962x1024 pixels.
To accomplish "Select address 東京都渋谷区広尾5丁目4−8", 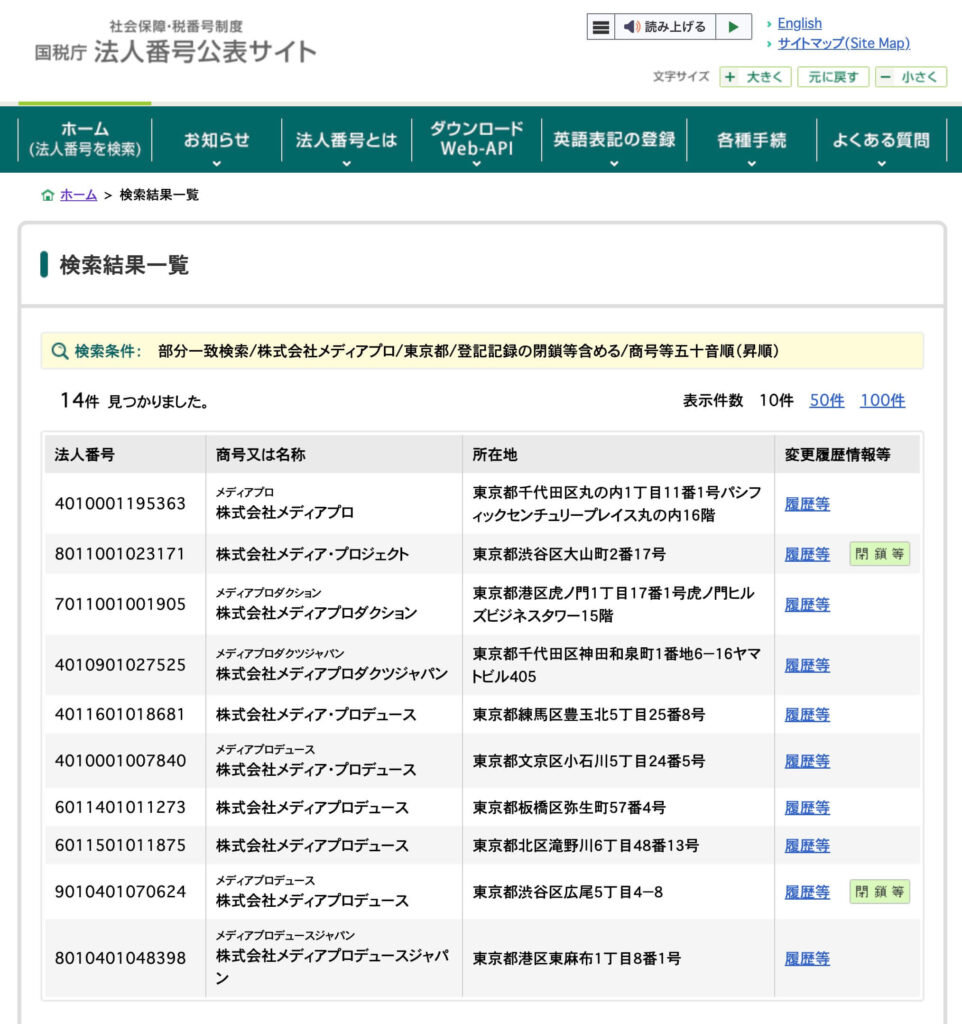I will point(568,892).
